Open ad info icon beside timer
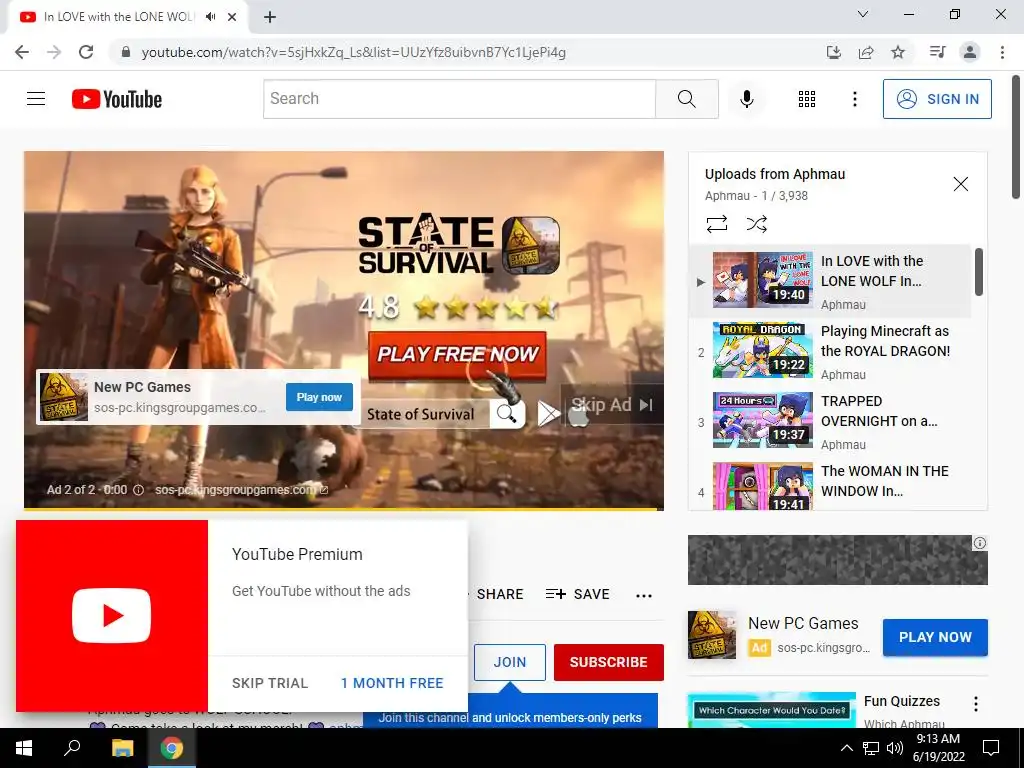The height and width of the screenshot is (768, 1024). pos(138,490)
